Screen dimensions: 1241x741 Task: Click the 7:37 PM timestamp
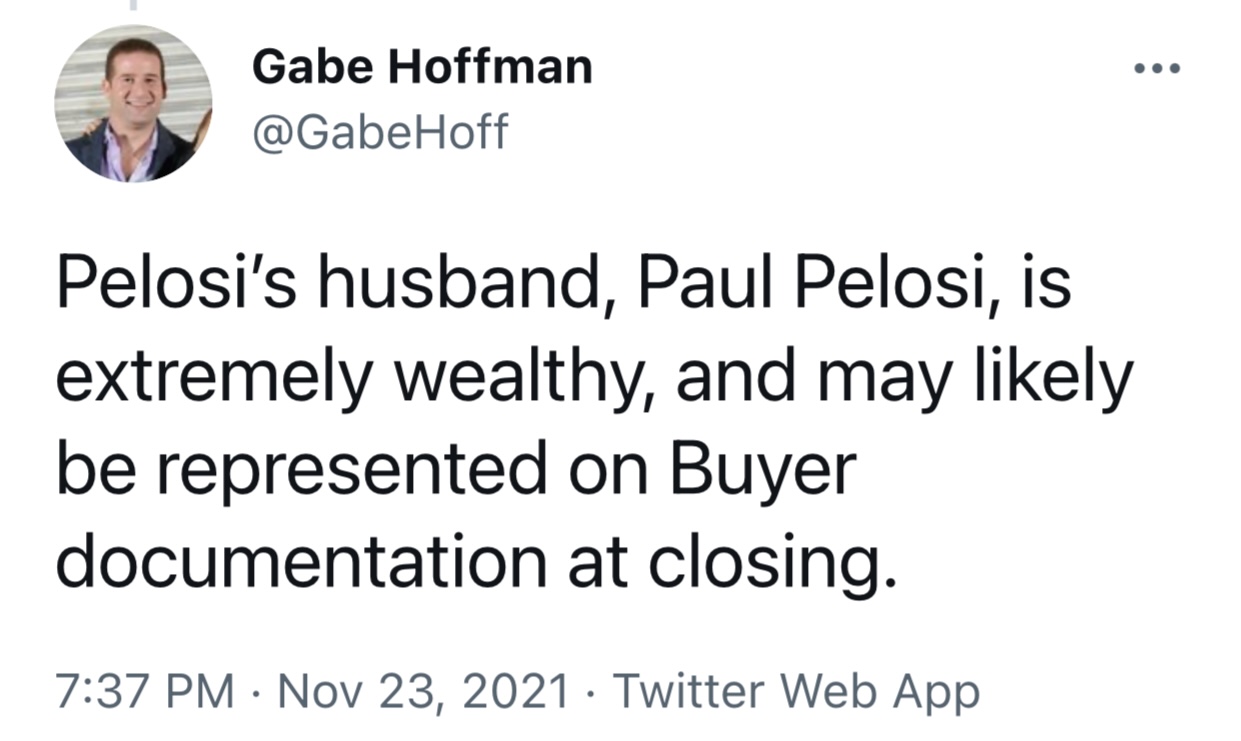coord(146,690)
